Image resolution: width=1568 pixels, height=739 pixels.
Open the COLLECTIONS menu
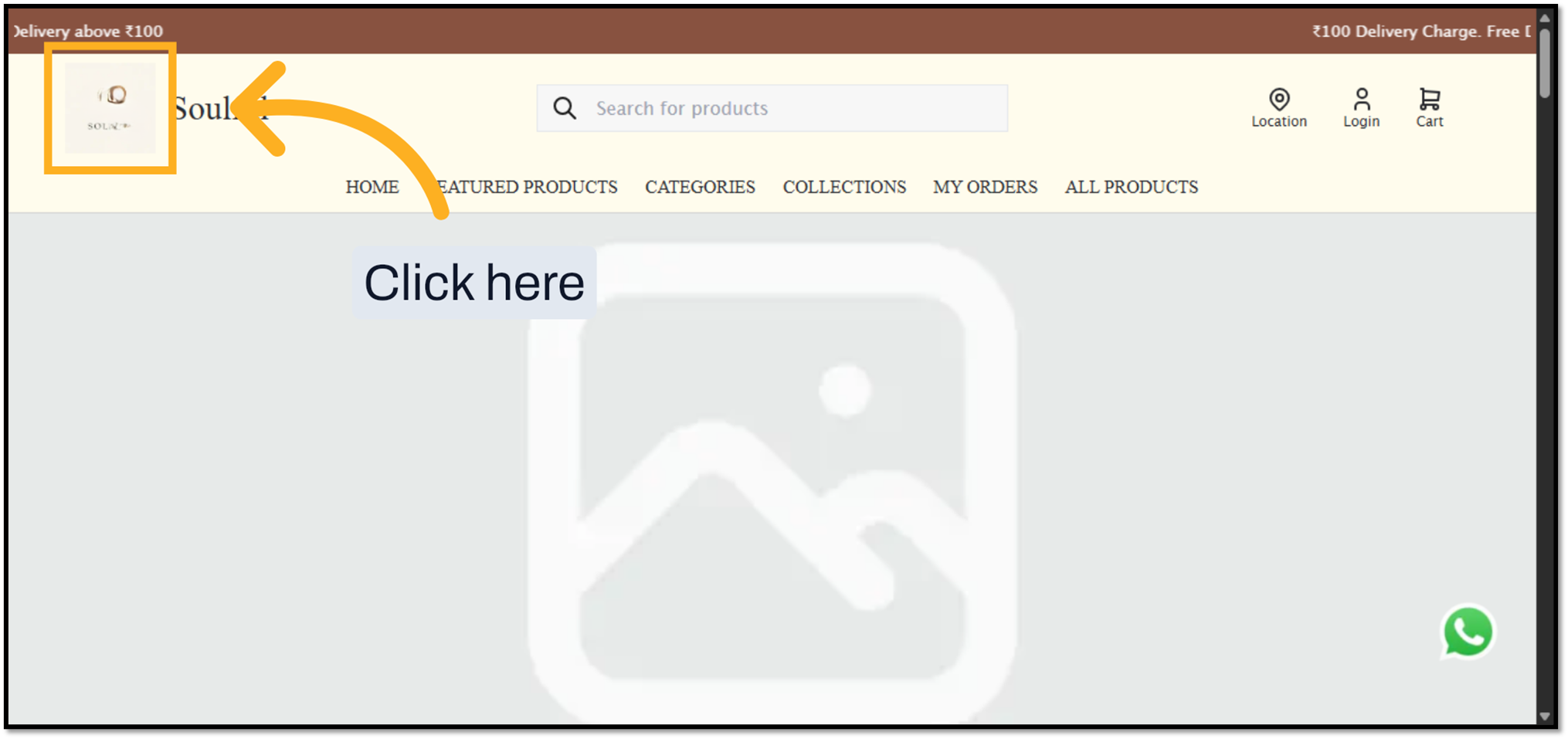pos(844,187)
